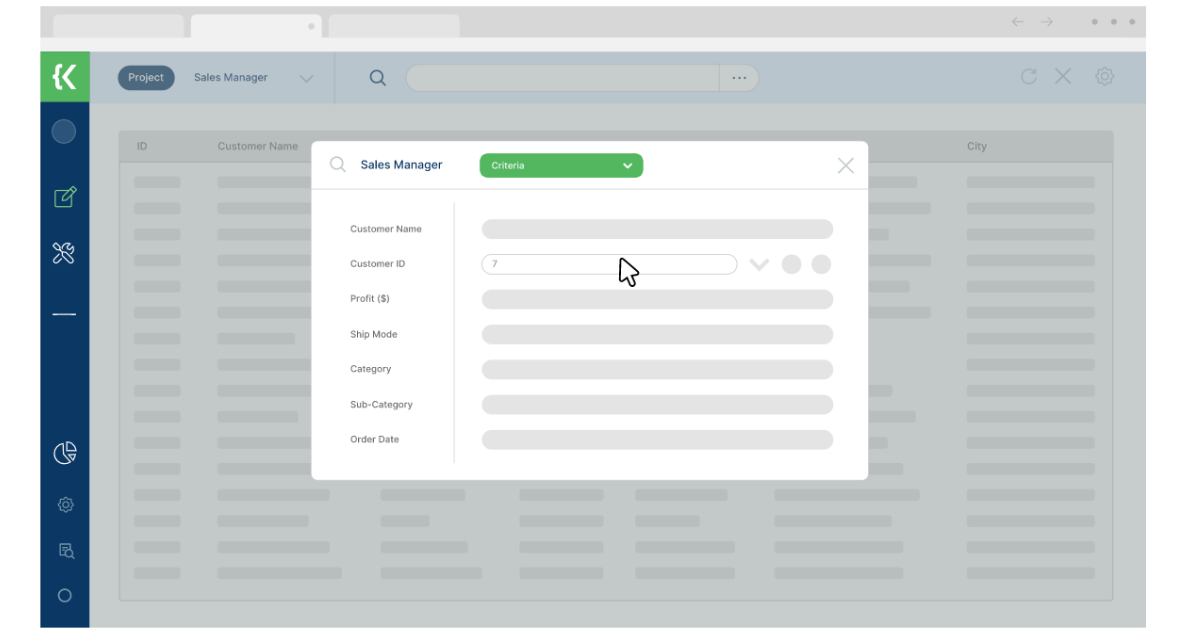This screenshot has height=628, width=1200.
Task: Click the Customer Name field
Action: [657, 229]
